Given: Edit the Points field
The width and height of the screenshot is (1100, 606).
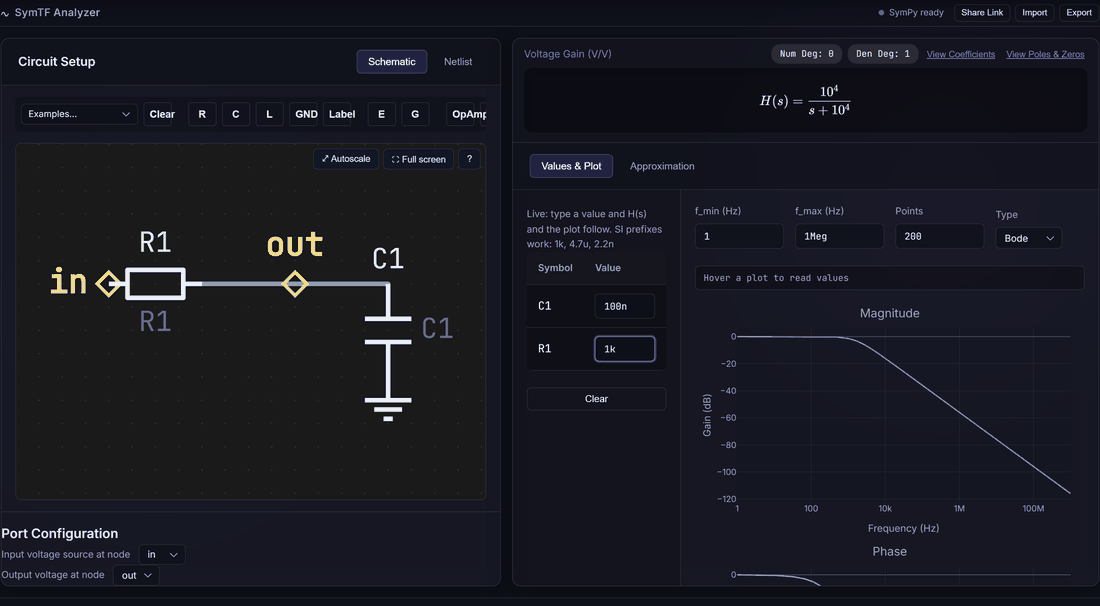Looking at the screenshot, I should [x=939, y=236].
